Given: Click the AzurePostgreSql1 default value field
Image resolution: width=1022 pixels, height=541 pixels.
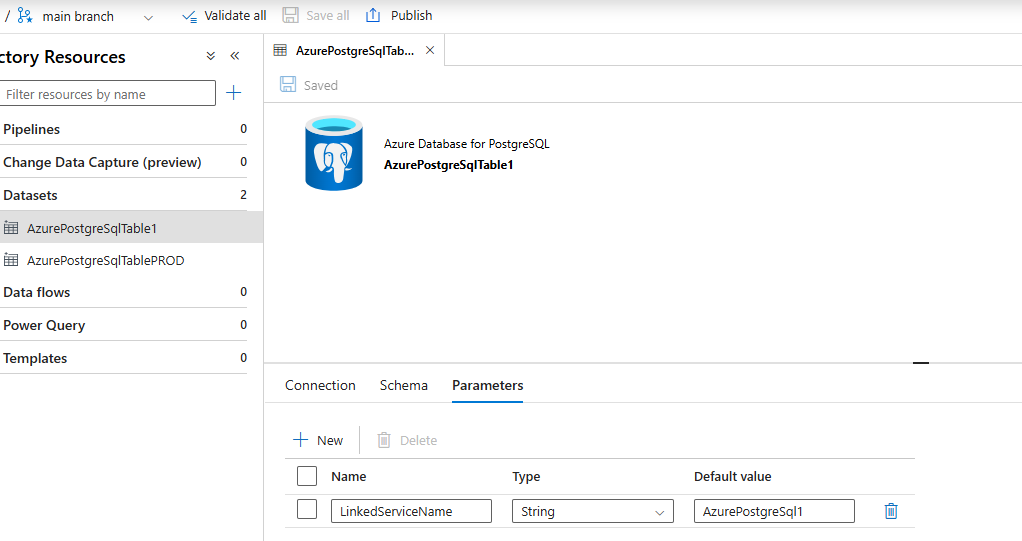Looking at the screenshot, I should tap(774, 511).
